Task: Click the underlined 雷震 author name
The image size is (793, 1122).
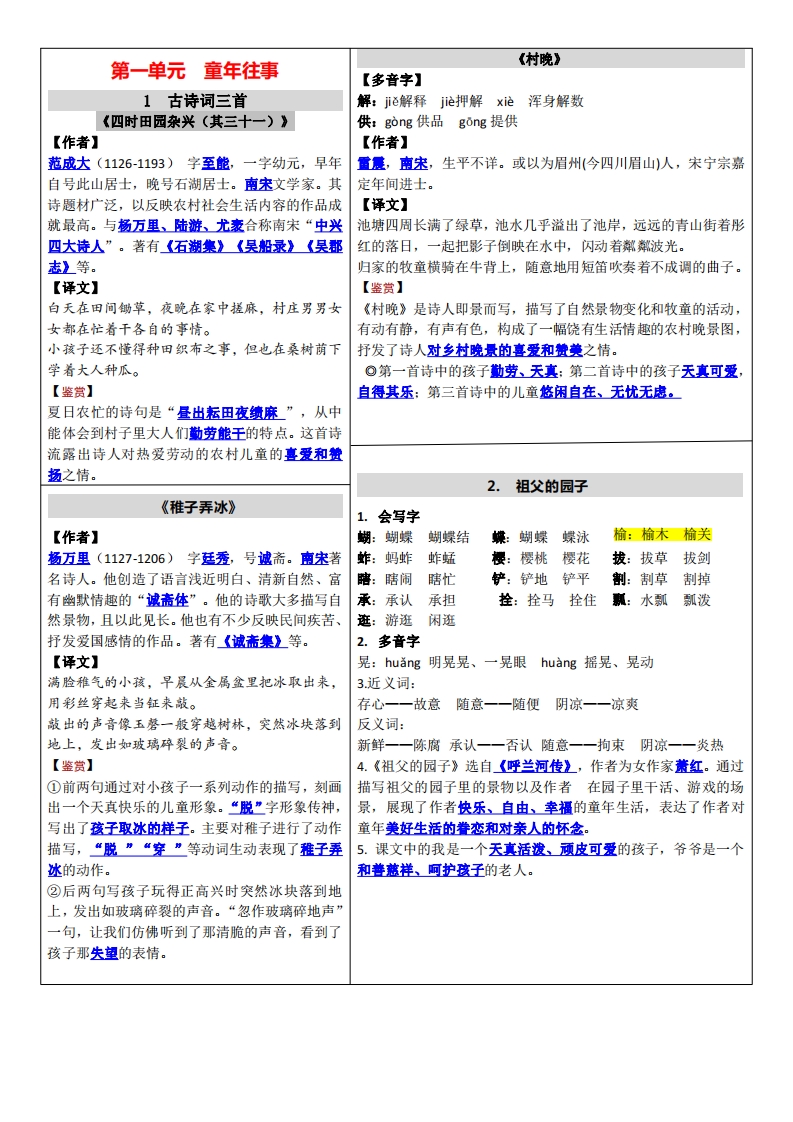Action: coord(371,163)
